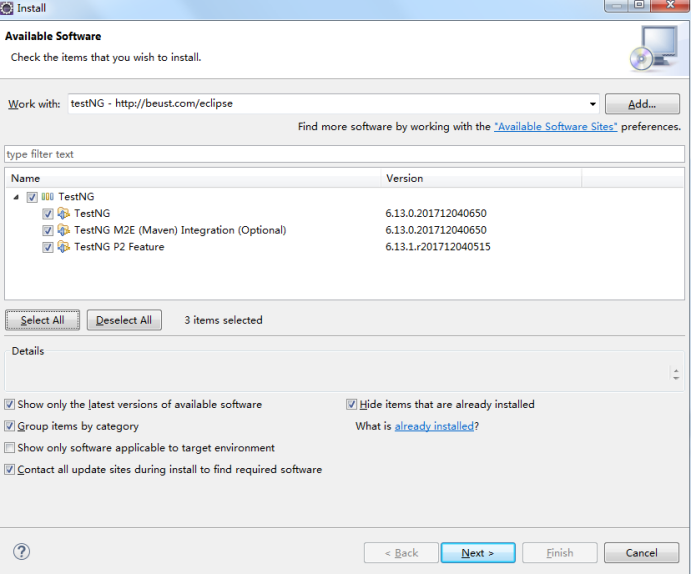Uncheck TestNG M2E (Maven) Integration checkbox
Image resolution: width=692 pixels, height=575 pixels.
pos(48,230)
